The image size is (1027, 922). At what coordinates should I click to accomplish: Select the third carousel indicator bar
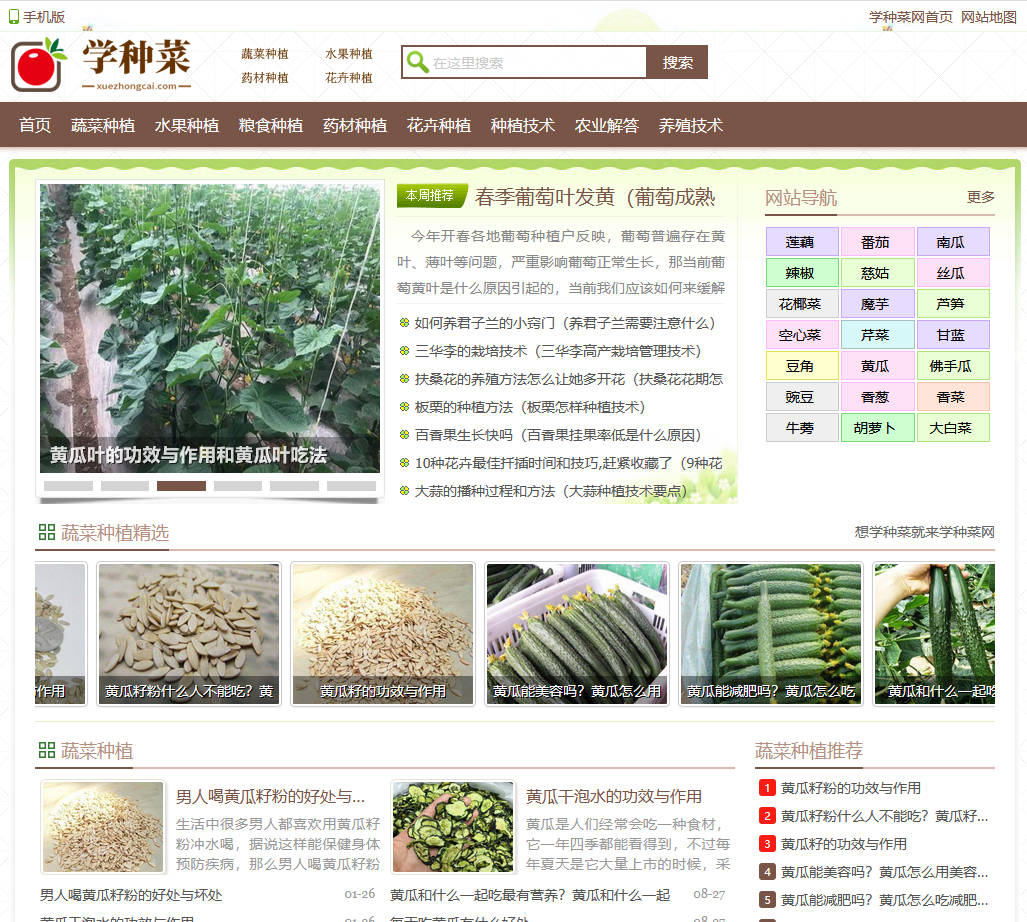pyautogui.click(x=181, y=486)
